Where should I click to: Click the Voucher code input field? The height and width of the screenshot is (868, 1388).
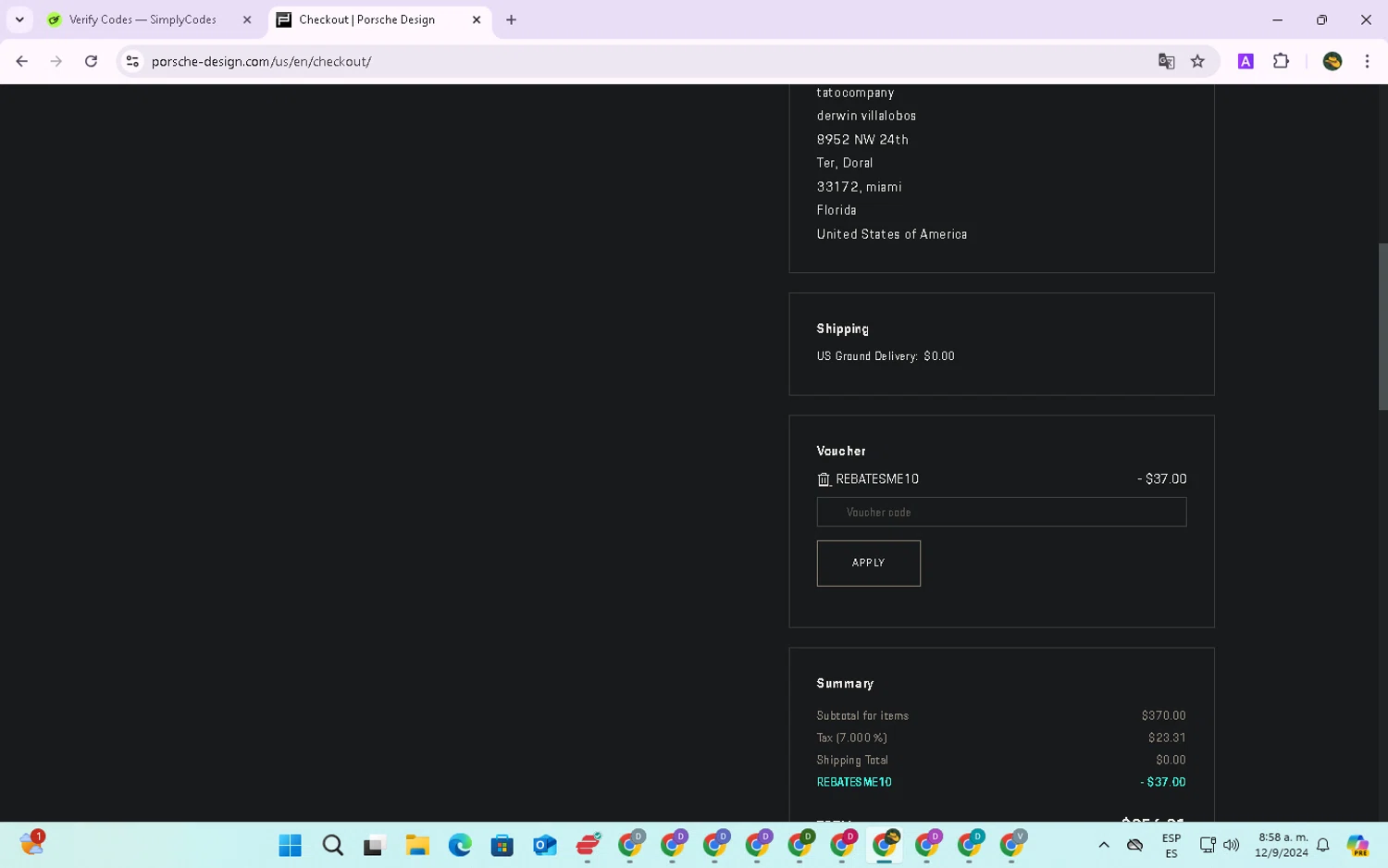tap(1001, 512)
